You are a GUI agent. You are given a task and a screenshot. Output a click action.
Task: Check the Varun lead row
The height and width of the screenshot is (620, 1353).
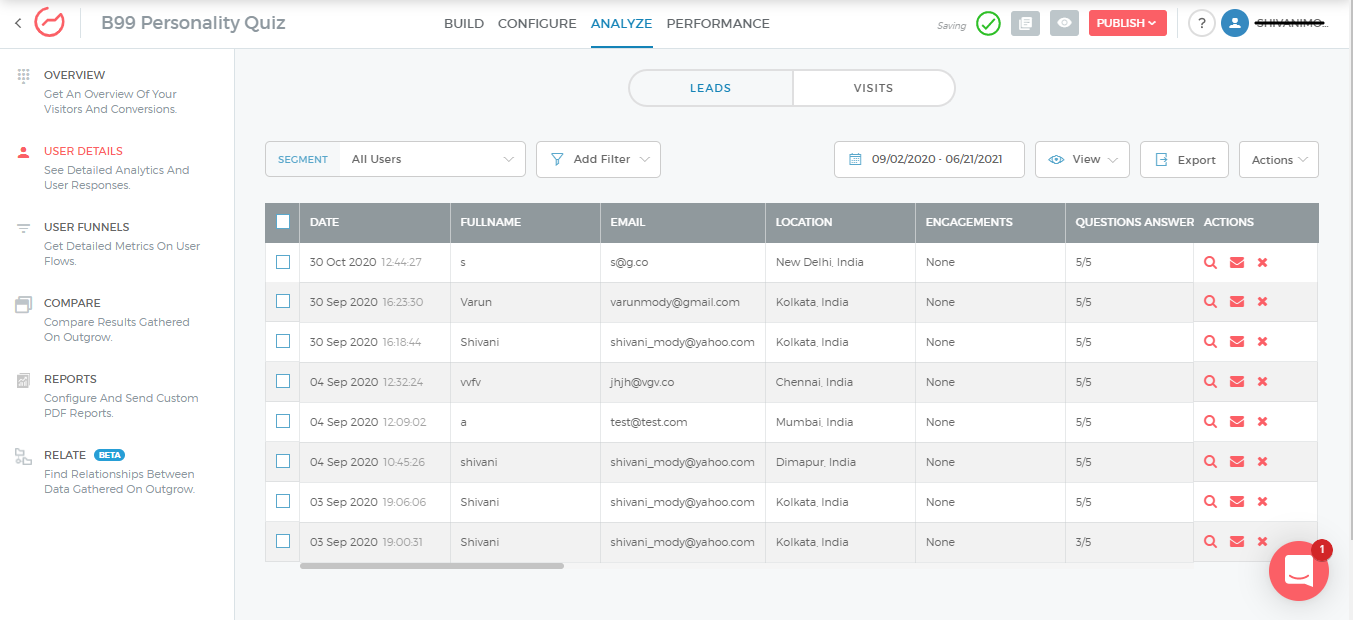pos(283,301)
